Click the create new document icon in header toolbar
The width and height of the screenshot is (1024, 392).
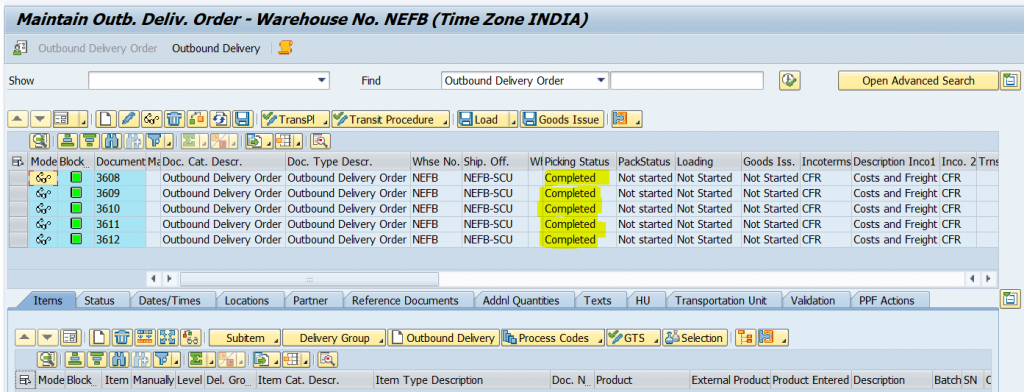106,120
